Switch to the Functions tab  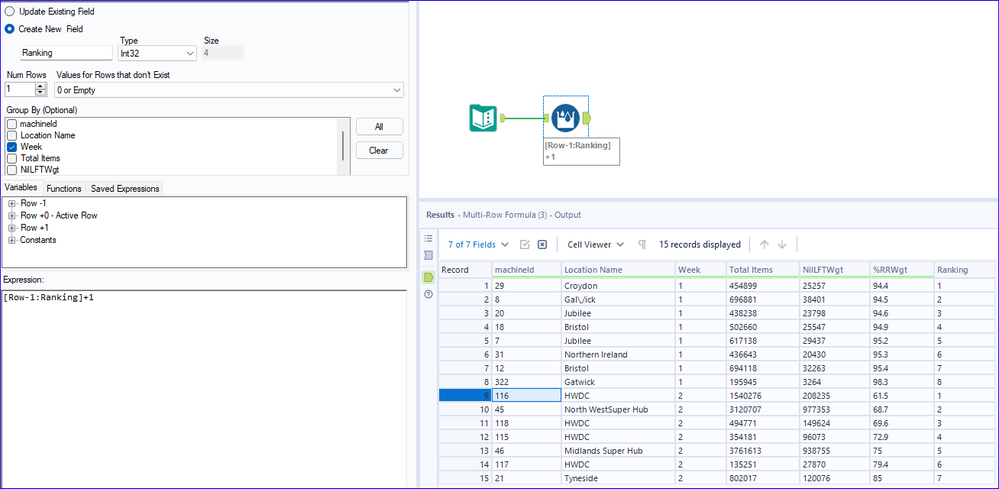tap(64, 188)
